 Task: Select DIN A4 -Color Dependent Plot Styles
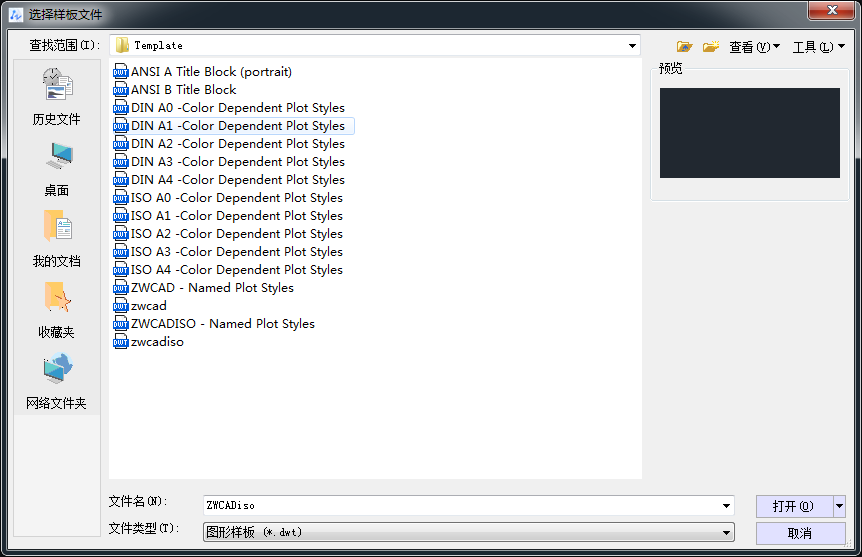tap(238, 180)
